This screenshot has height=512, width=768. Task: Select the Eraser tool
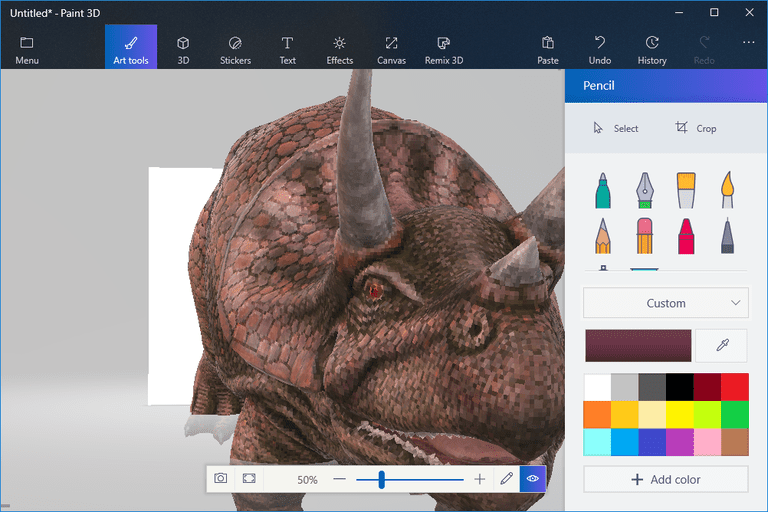[x=645, y=236]
